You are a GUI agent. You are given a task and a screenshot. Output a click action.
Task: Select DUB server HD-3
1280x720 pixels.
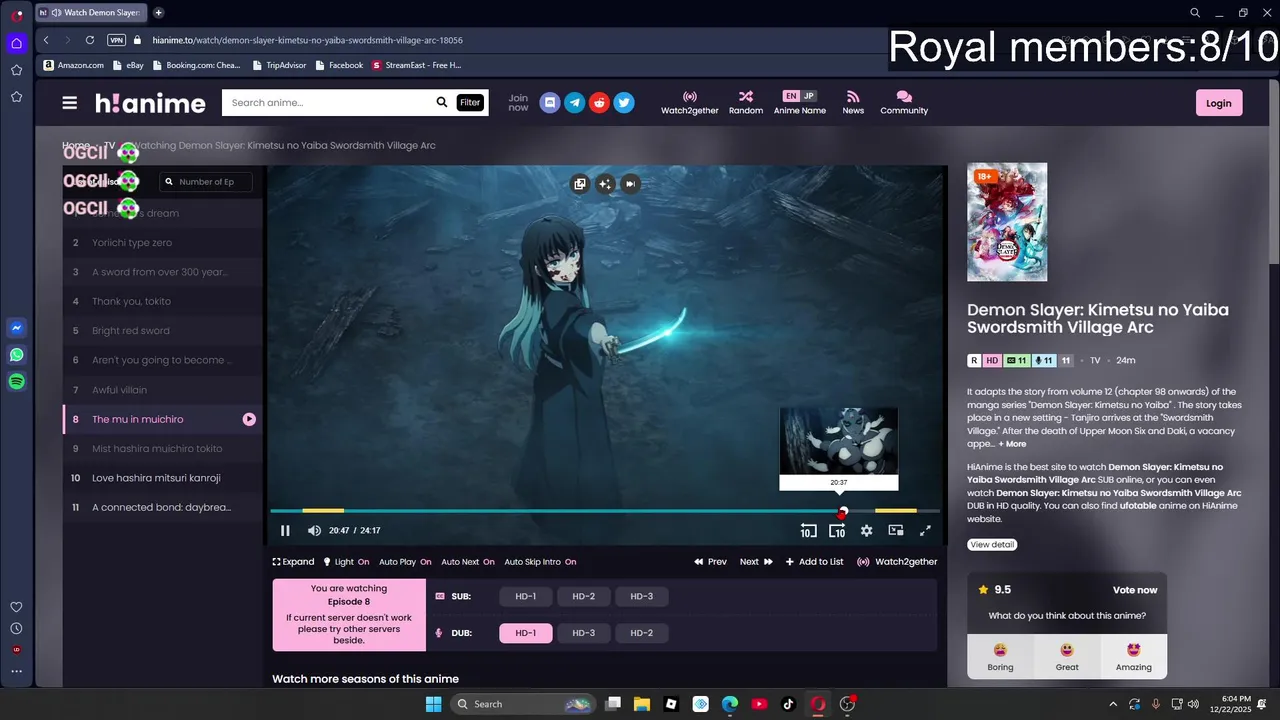pos(584,633)
